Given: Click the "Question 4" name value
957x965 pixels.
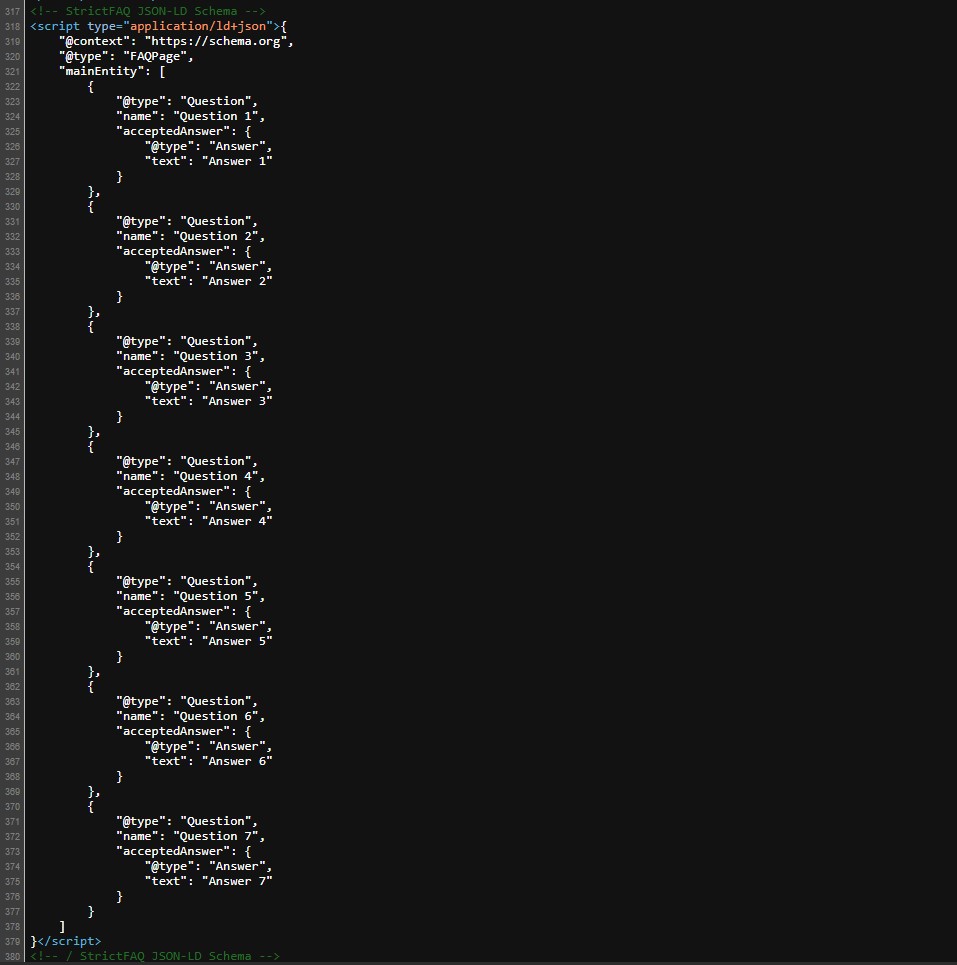Looking at the screenshot, I should click(x=215, y=476).
